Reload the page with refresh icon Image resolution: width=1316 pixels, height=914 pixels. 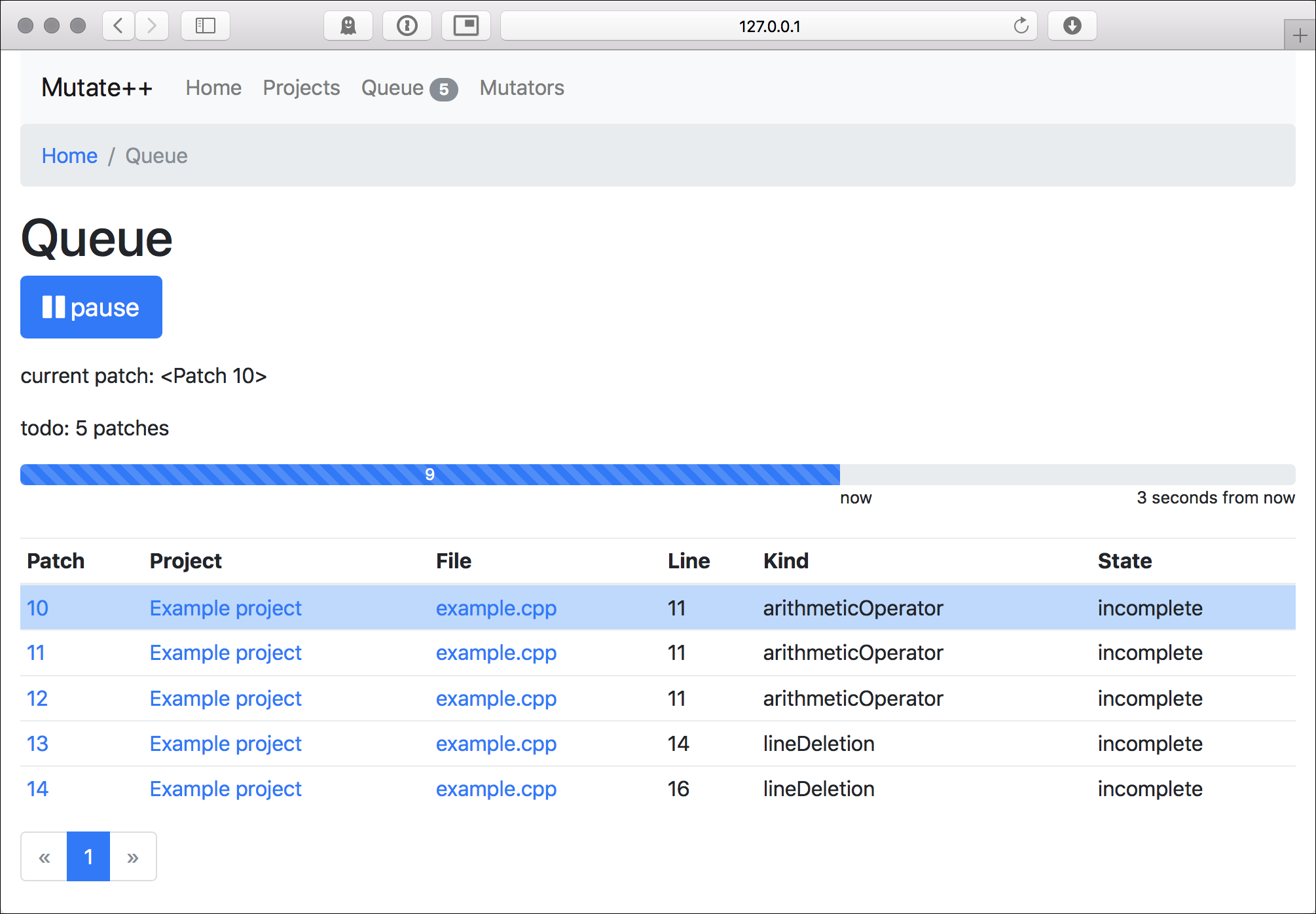pos(1021,26)
